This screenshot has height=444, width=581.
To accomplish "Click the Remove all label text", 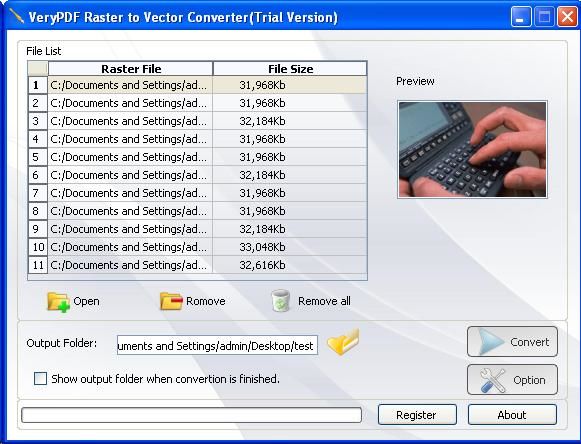I will [324, 301].
